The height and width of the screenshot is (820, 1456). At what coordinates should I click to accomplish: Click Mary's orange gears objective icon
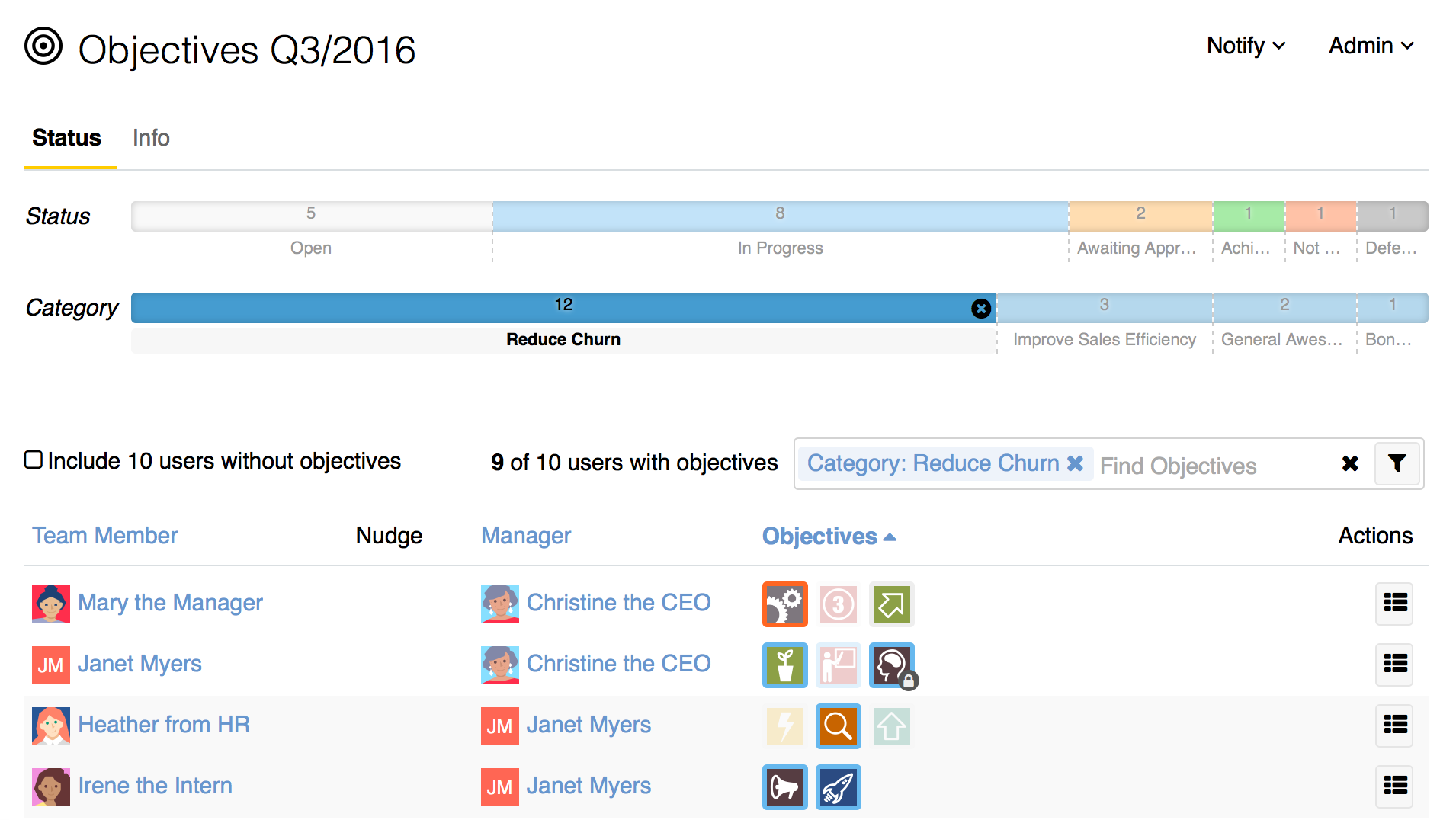coord(784,604)
